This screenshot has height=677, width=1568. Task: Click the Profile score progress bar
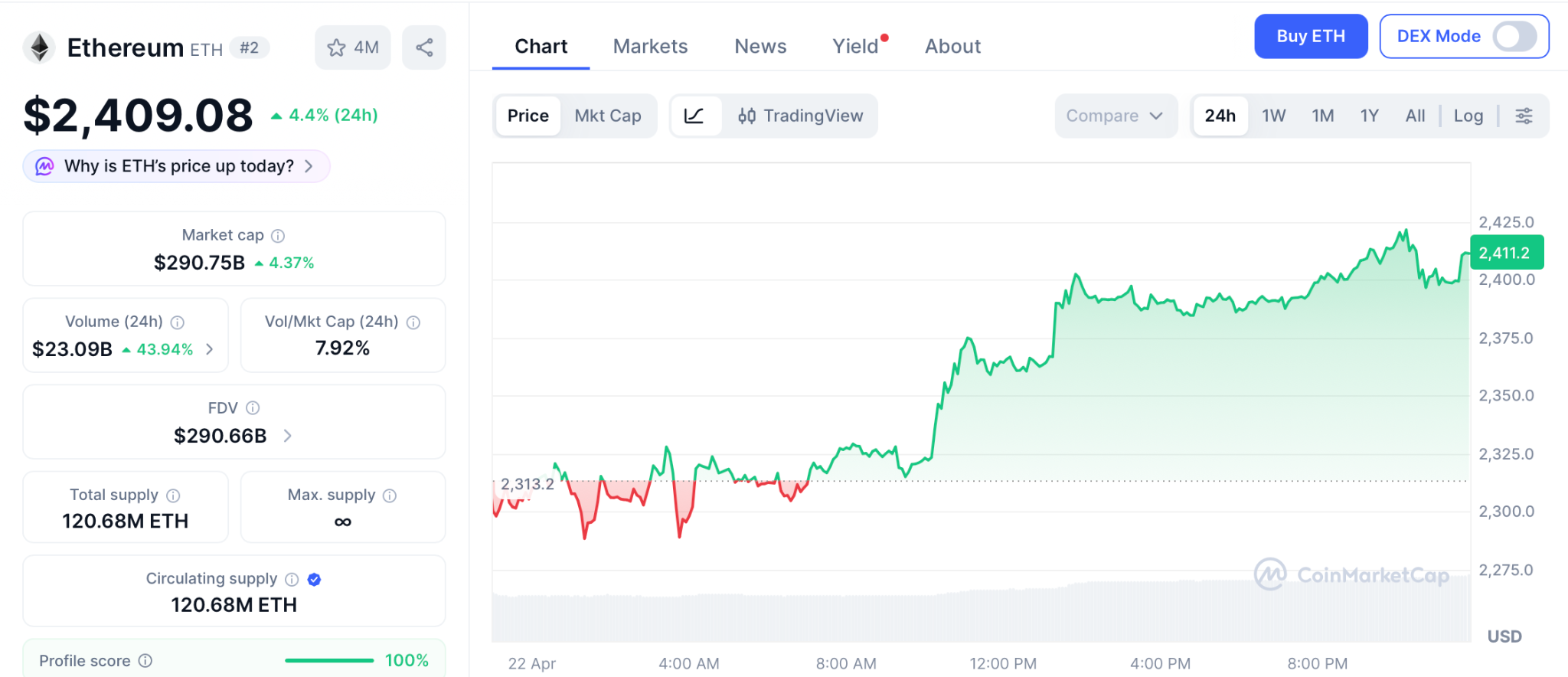click(329, 660)
